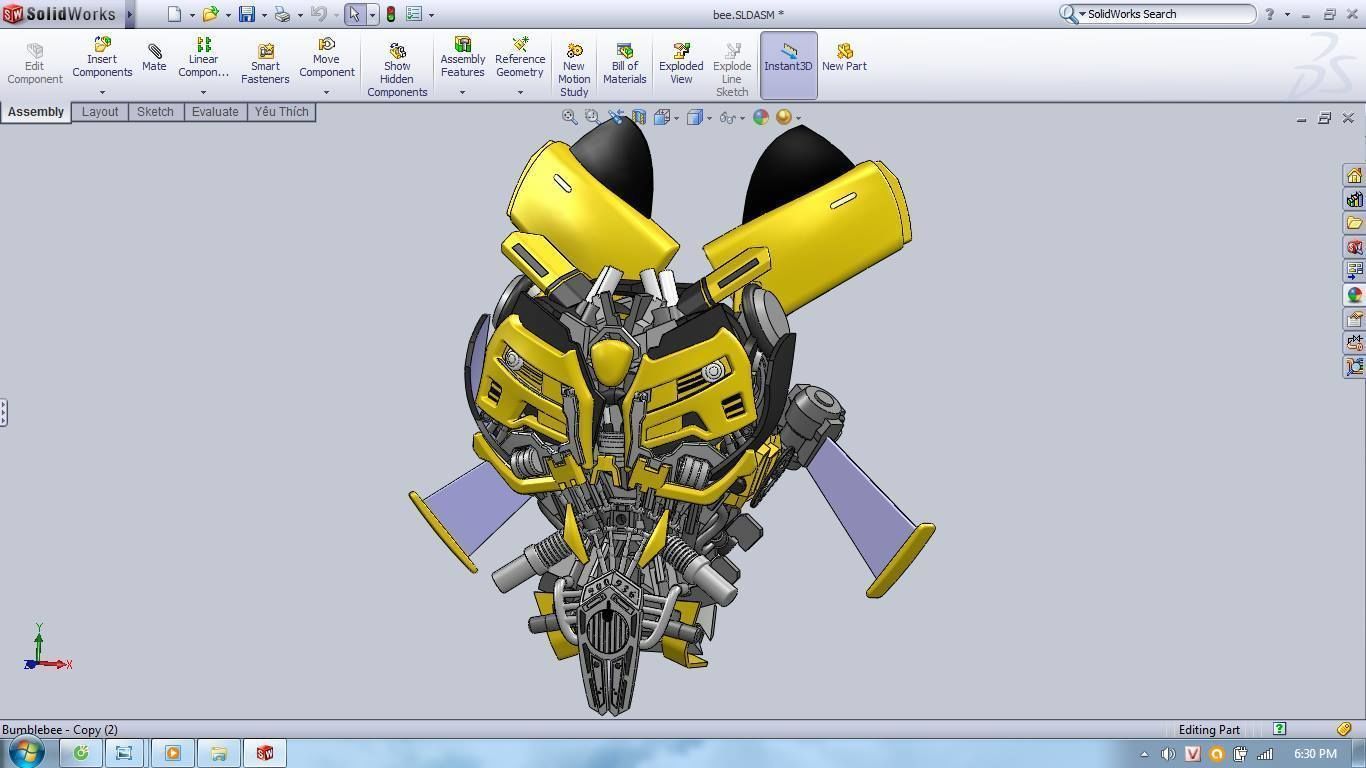The width and height of the screenshot is (1366, 768).
Task: Click the Editing Part status text
Action: pyautogui.click(x=1208, y=729)
